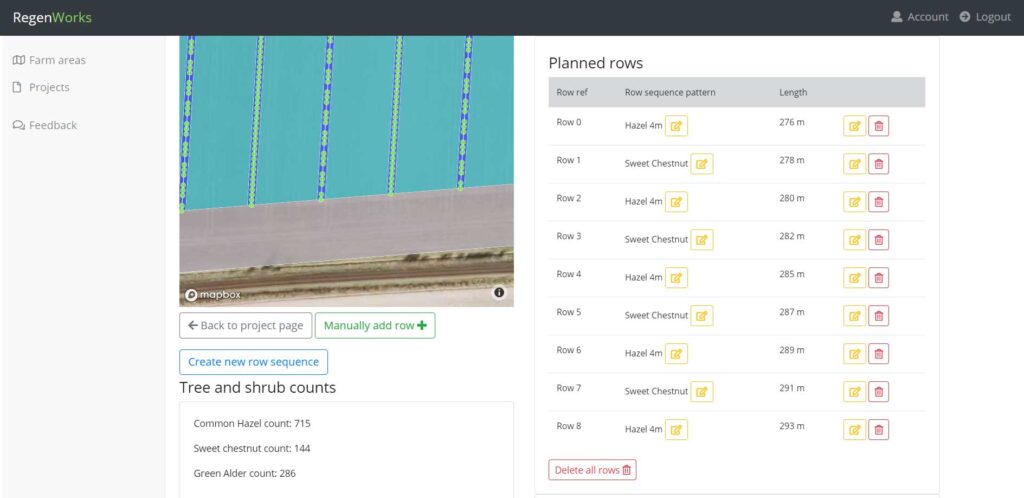Click the 'Length' column header

click(x=793, y=93)
